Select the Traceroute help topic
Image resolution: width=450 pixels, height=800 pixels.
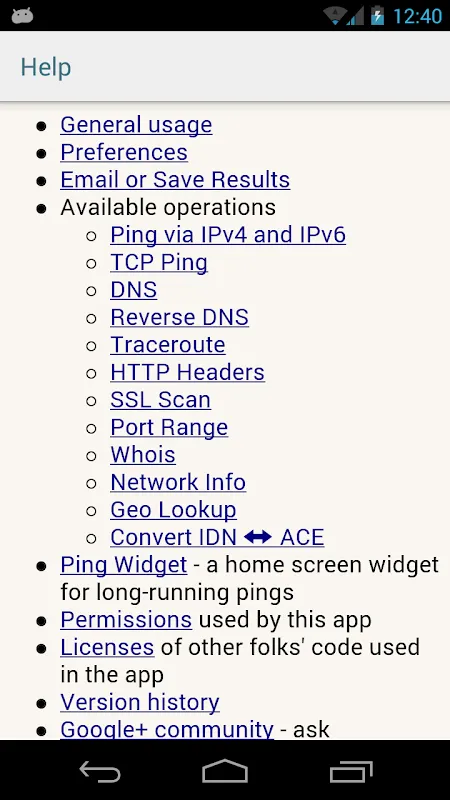168,345
